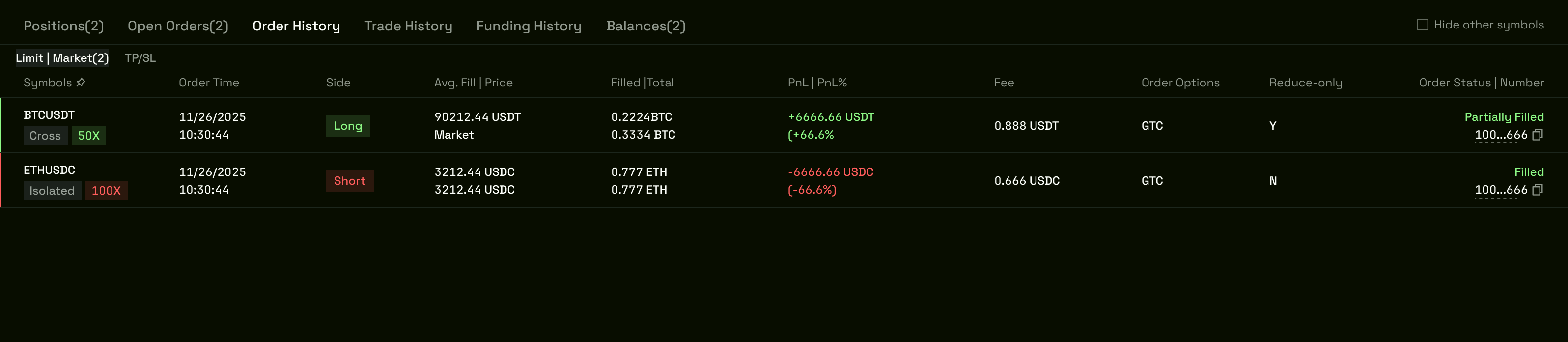This screenshot has height=342, width=1568.
Task: Enable the Hide other symbols checkbox
Action: (1423, 25)
